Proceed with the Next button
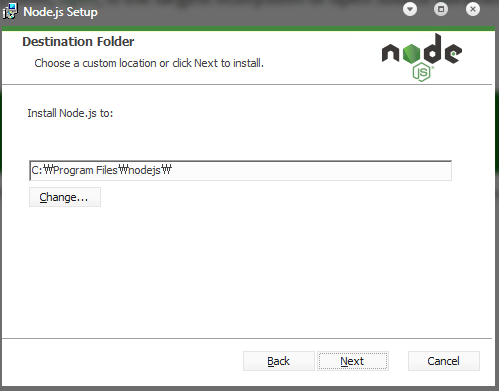499x391 pixels. (353, 361)
